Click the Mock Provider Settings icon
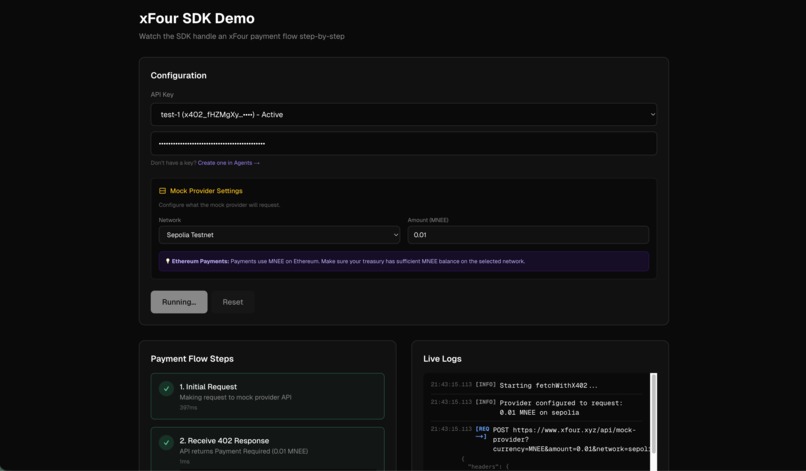Image resolution: width=806 pixels, height=471 pixels. click(x=162, y=191)
